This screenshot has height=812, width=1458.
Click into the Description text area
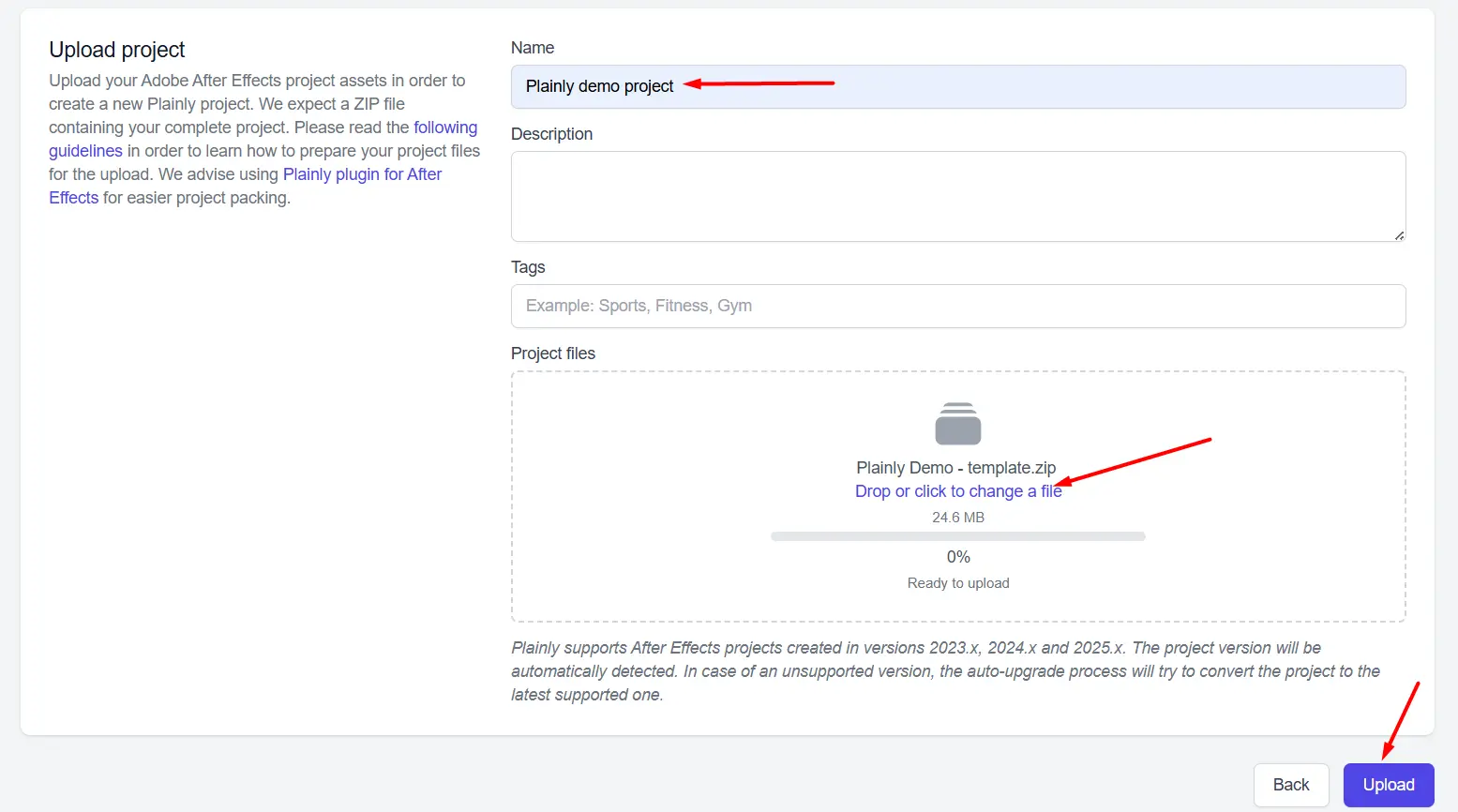pyautogui.click(x=958, y=196)
